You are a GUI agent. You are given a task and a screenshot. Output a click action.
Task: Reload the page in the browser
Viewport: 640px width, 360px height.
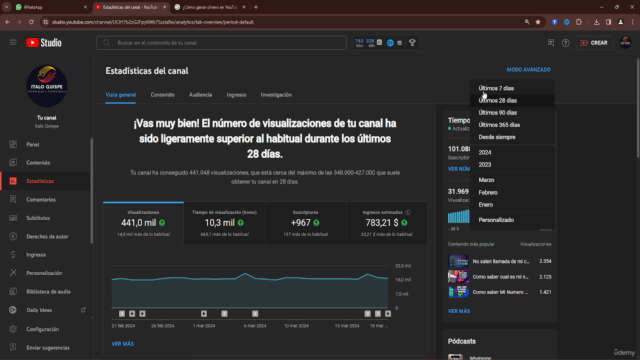coord(31,22)
